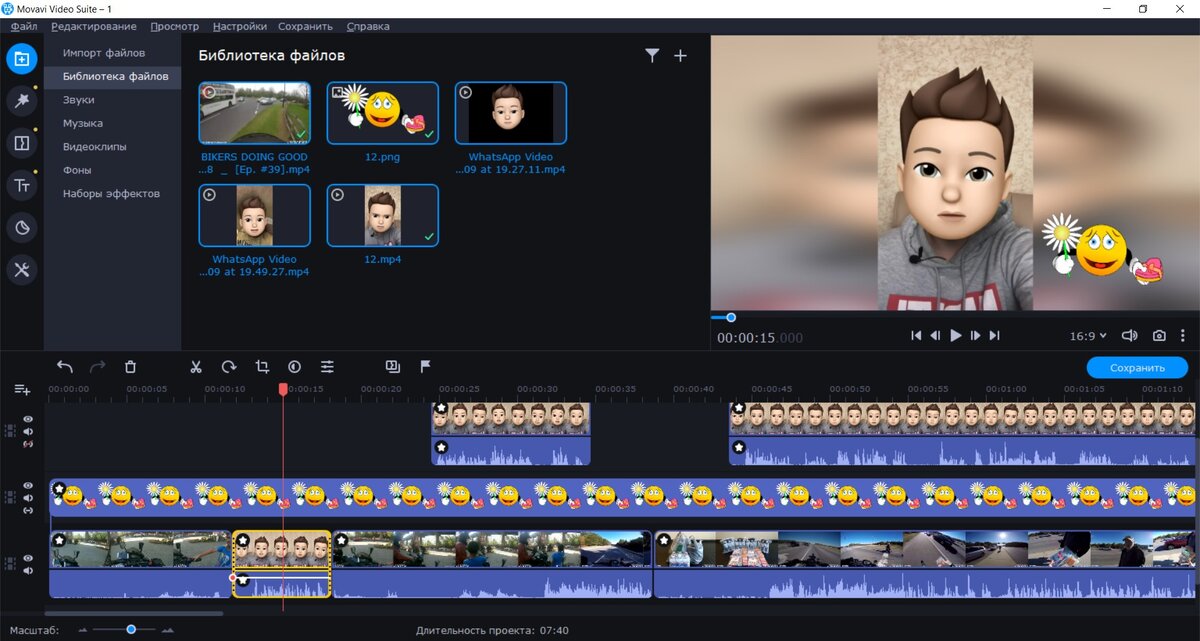Split clip with the scissors tool
The height and width of the screenshot is (641, 1200).
(x=196, y=367)
